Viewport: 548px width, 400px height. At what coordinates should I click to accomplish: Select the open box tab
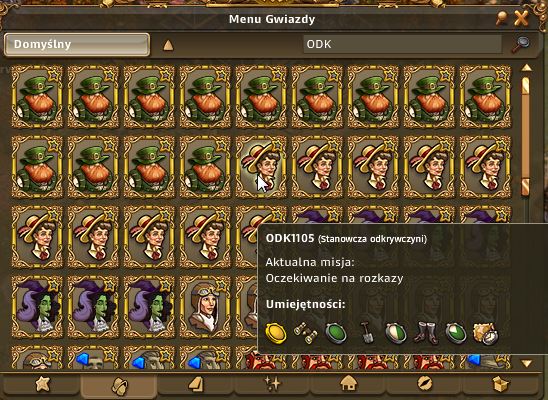click(x=501, y=384)
